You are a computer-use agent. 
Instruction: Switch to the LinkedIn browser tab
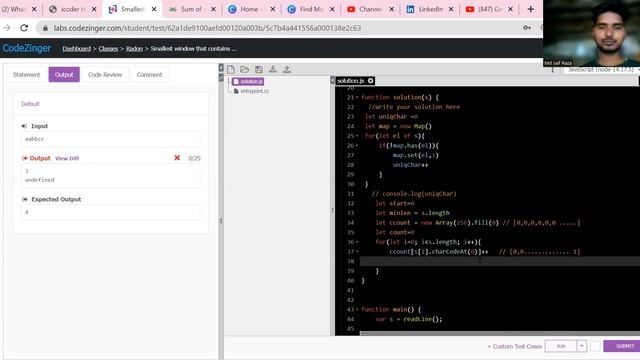click(x=430, y=9)
